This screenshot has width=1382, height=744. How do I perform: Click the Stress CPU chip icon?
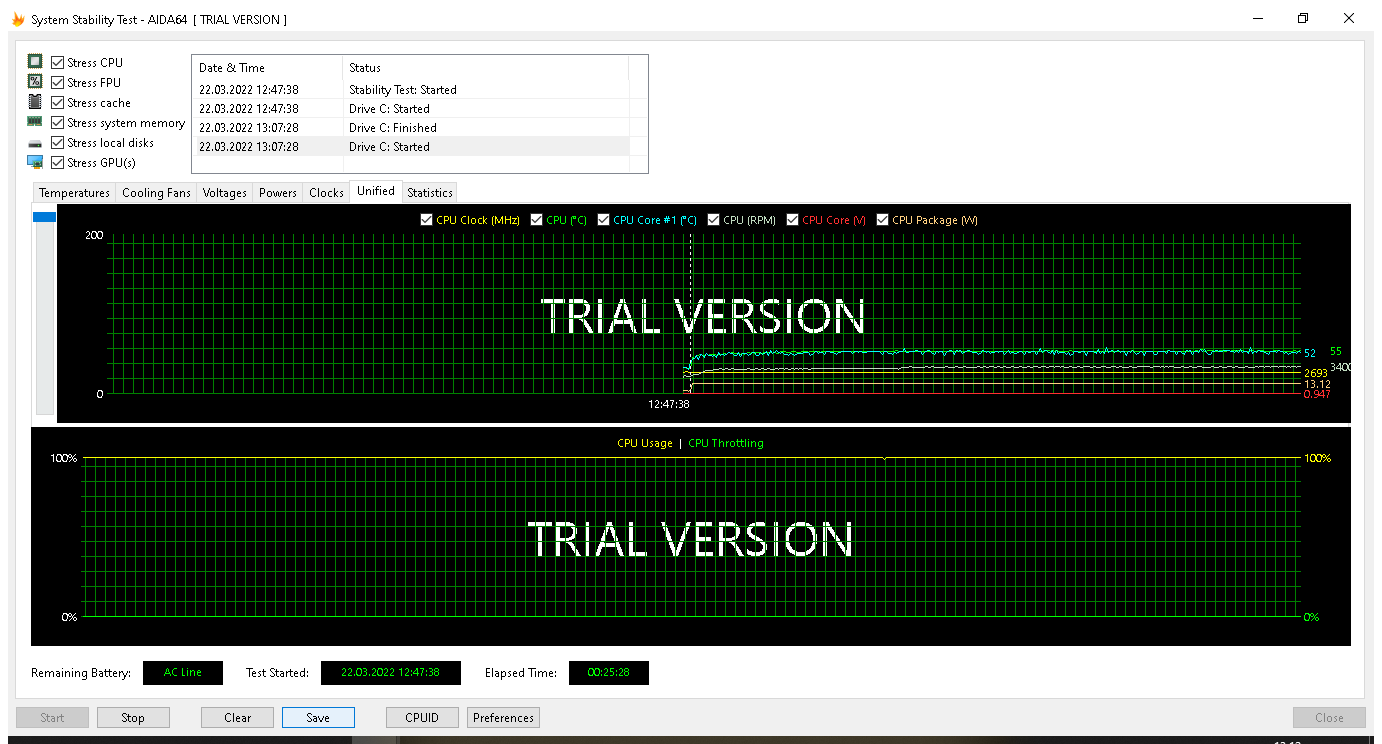[x=35, y=62]
